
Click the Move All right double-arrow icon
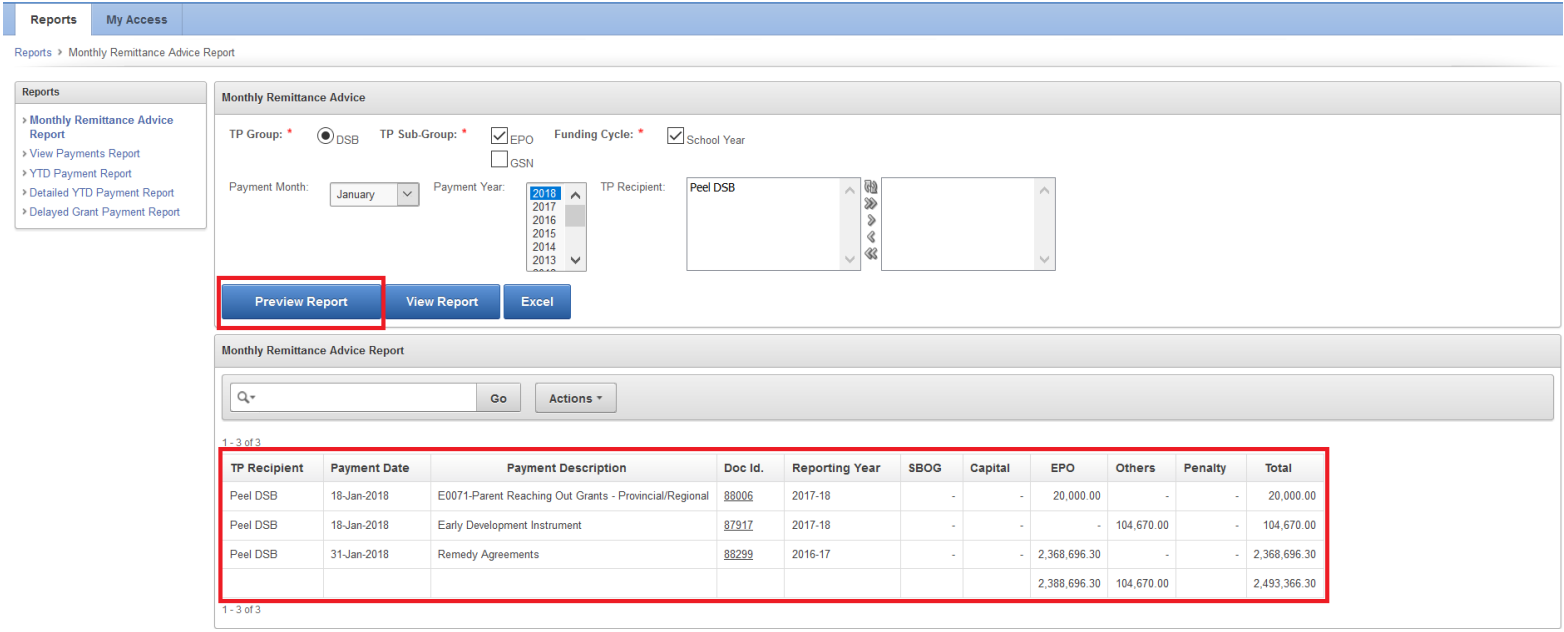tap(870, 203)
